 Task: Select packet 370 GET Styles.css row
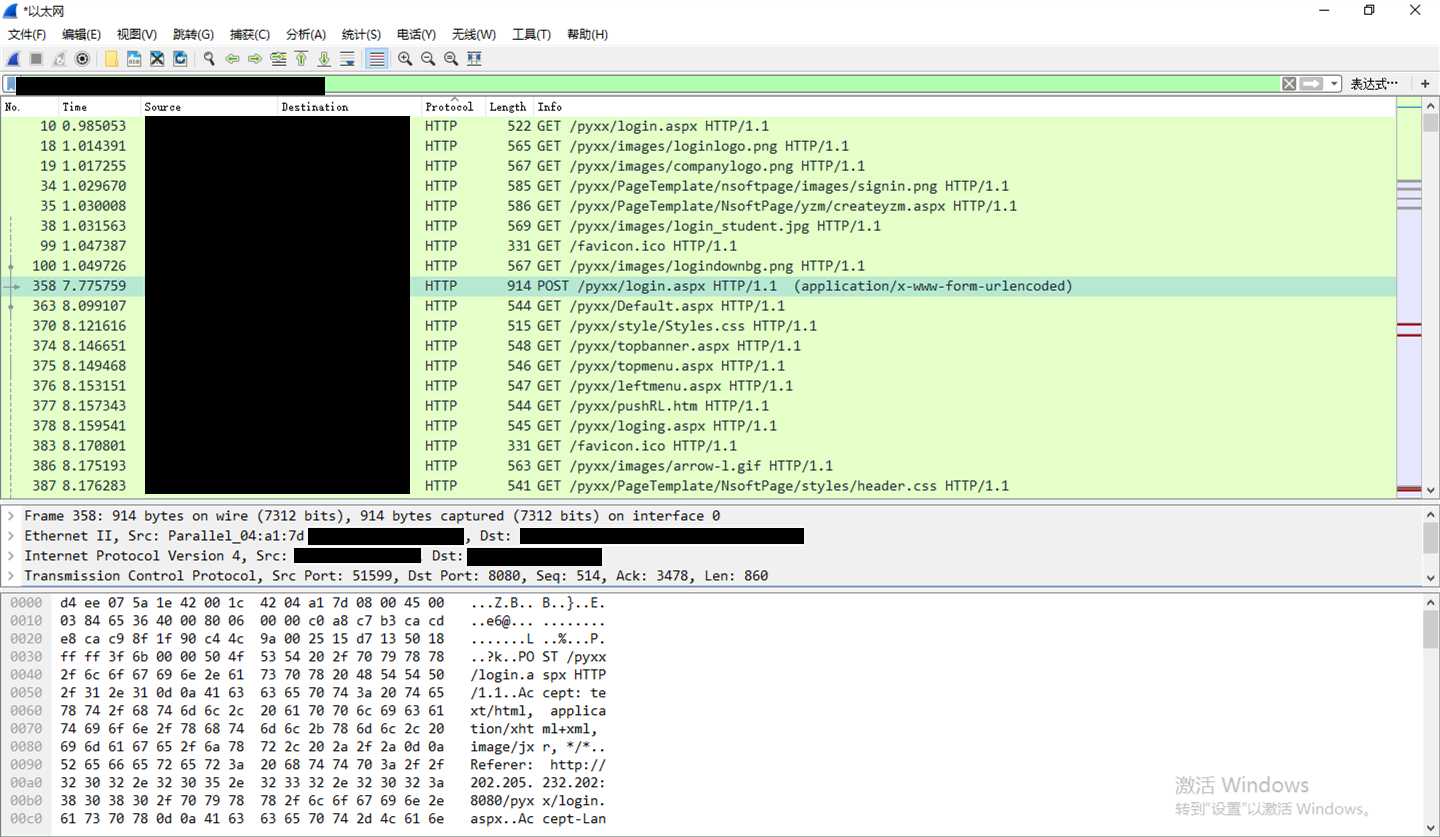pyautogui.click(x=698, y=326)
